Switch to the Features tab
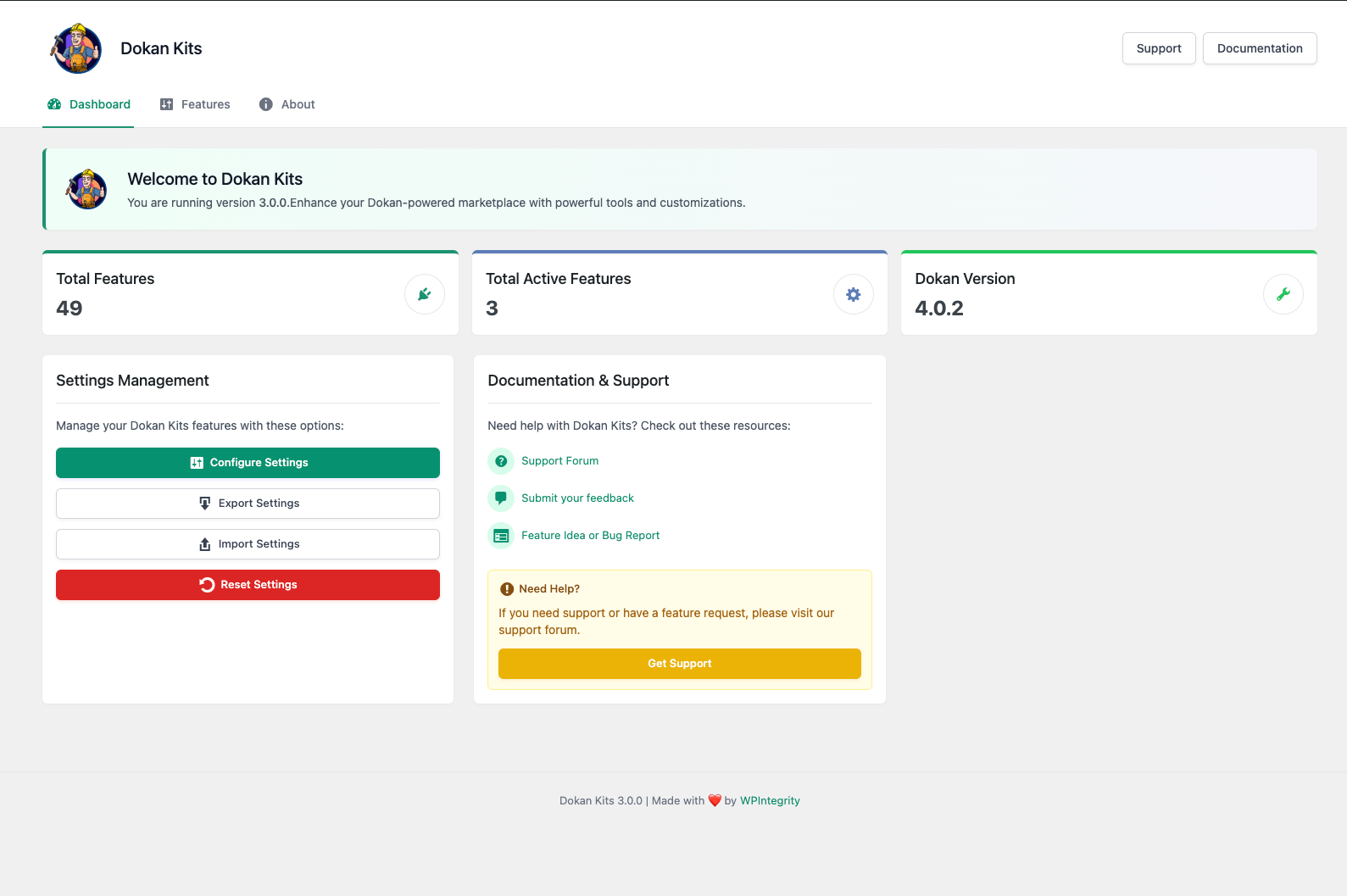Image resolution: width=1347 pixels, height=896 pixels. (195, 104)
